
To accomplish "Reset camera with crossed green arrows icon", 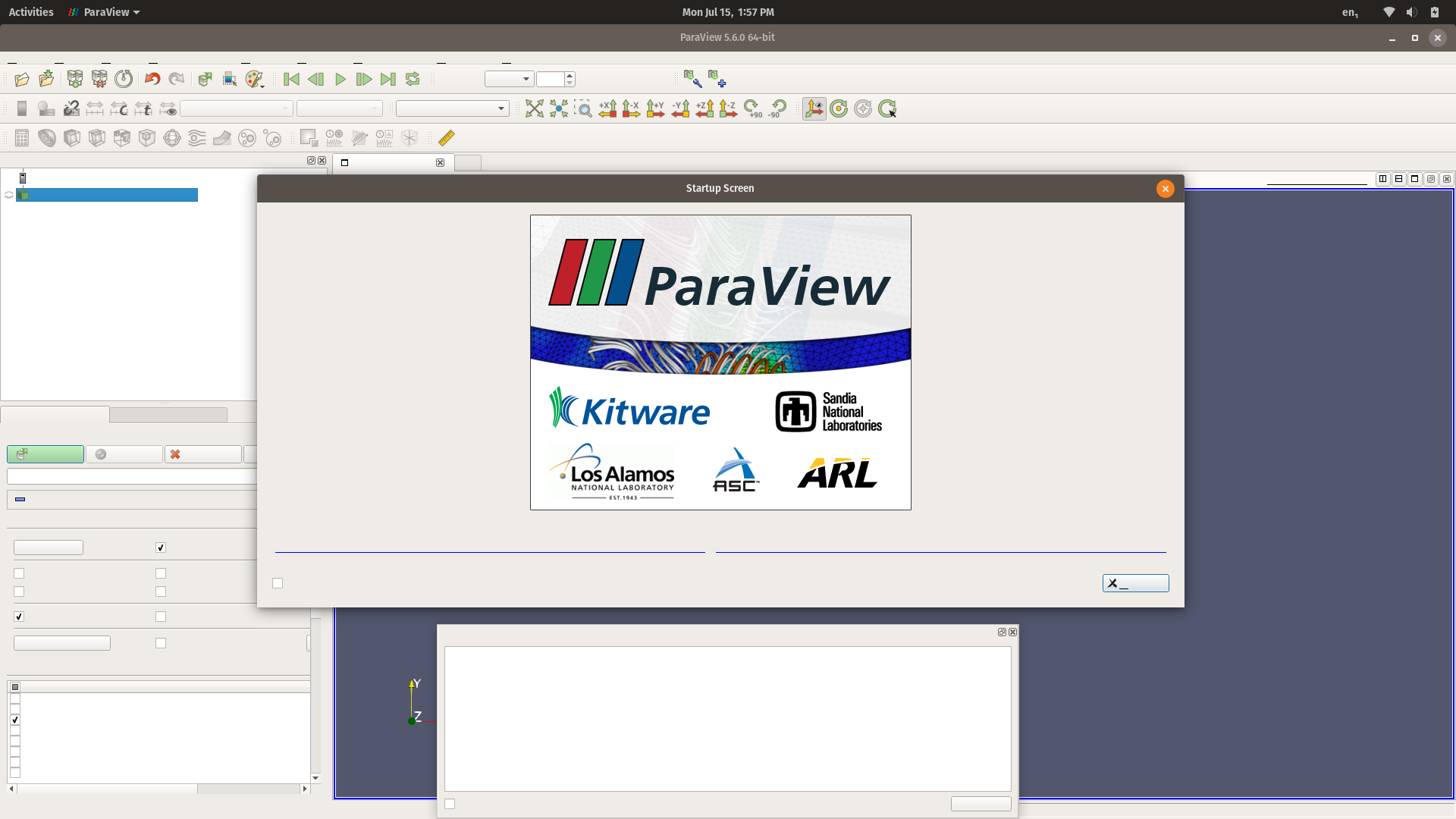I will 535,108.
